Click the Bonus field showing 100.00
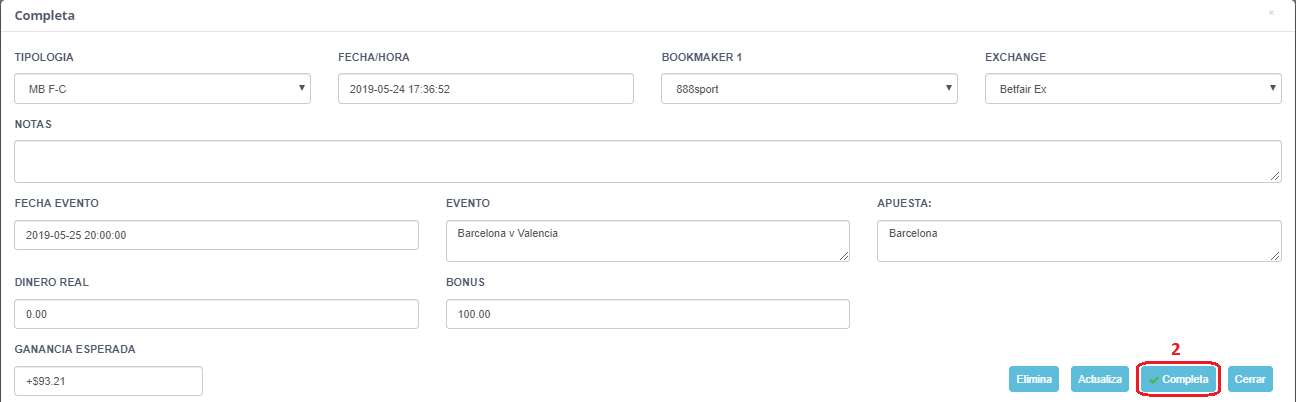 [x=648, y=314]
